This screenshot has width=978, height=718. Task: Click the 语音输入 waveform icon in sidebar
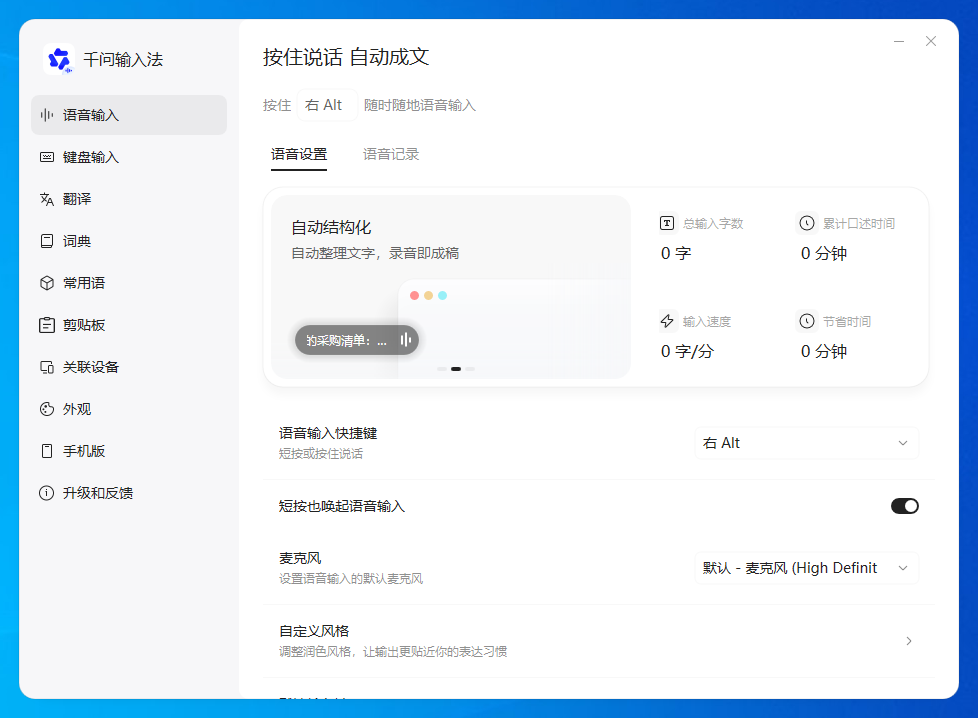pyautogui.click(x=47, y=115)
